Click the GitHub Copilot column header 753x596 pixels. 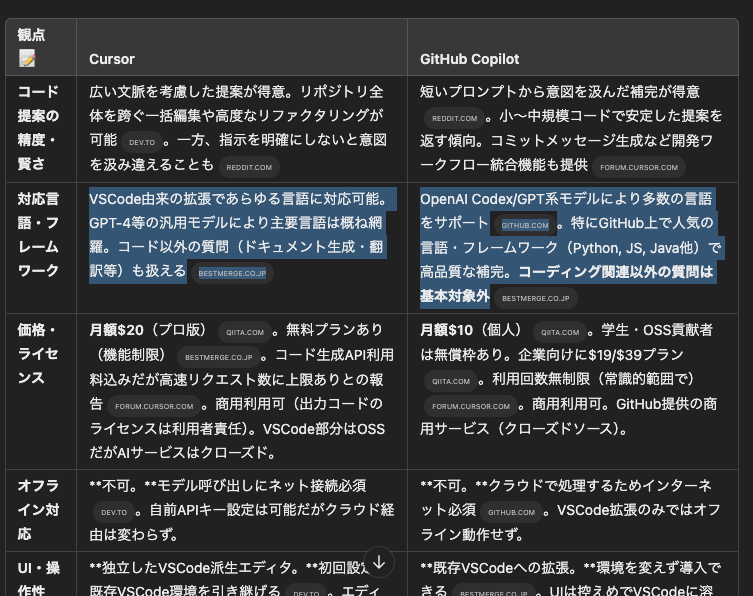470,59
